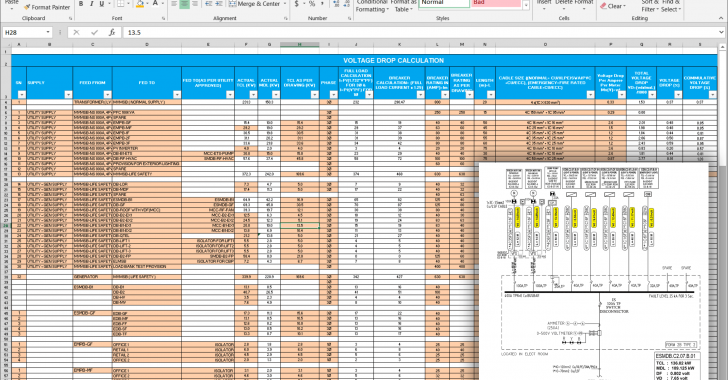Open the FEED FROM column filter dropdown
The height and width of the screenshot is (380, 728).
(x=107, y=94)
